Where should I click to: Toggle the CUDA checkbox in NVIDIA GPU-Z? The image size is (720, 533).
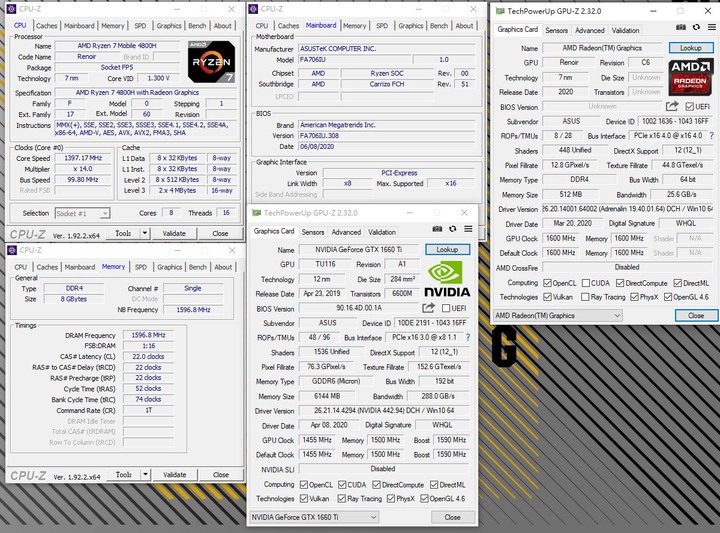click(x=342, y=485)
